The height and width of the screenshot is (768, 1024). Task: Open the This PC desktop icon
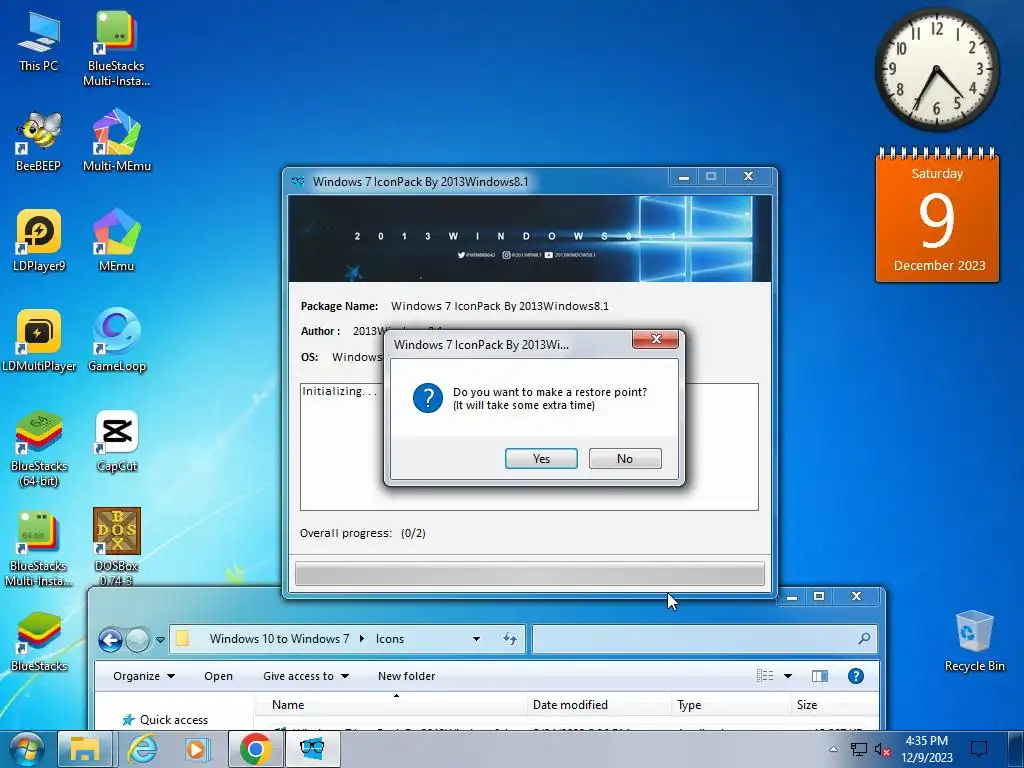click(x=39, y=41)
